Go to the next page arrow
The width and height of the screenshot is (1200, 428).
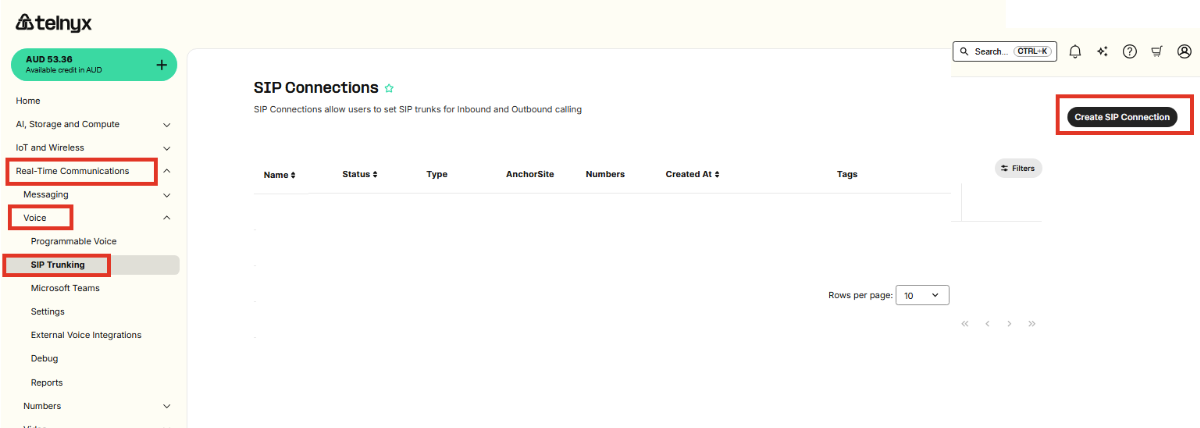click(1009, 324)
